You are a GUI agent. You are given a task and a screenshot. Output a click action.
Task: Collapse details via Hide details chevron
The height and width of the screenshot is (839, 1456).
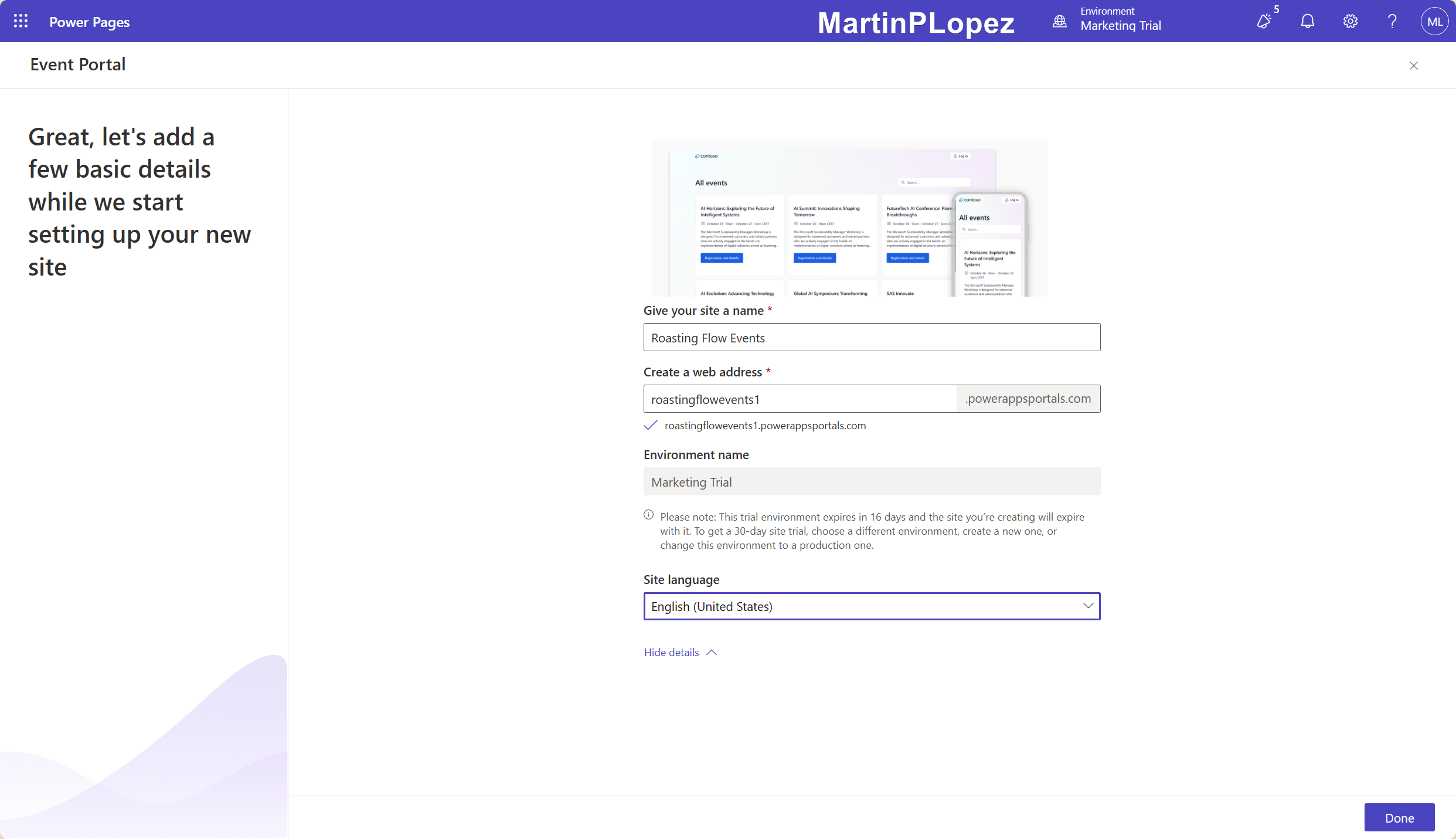point(712,653)
